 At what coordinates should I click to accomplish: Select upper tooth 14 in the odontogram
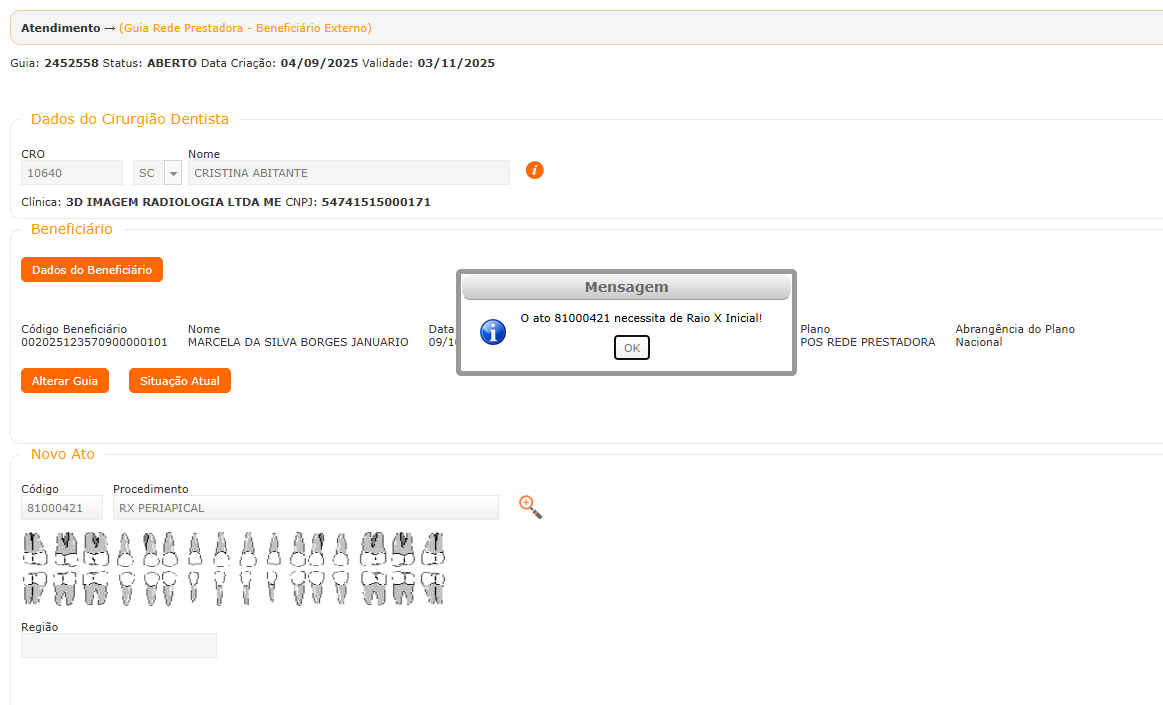click(x=151, y=549)
